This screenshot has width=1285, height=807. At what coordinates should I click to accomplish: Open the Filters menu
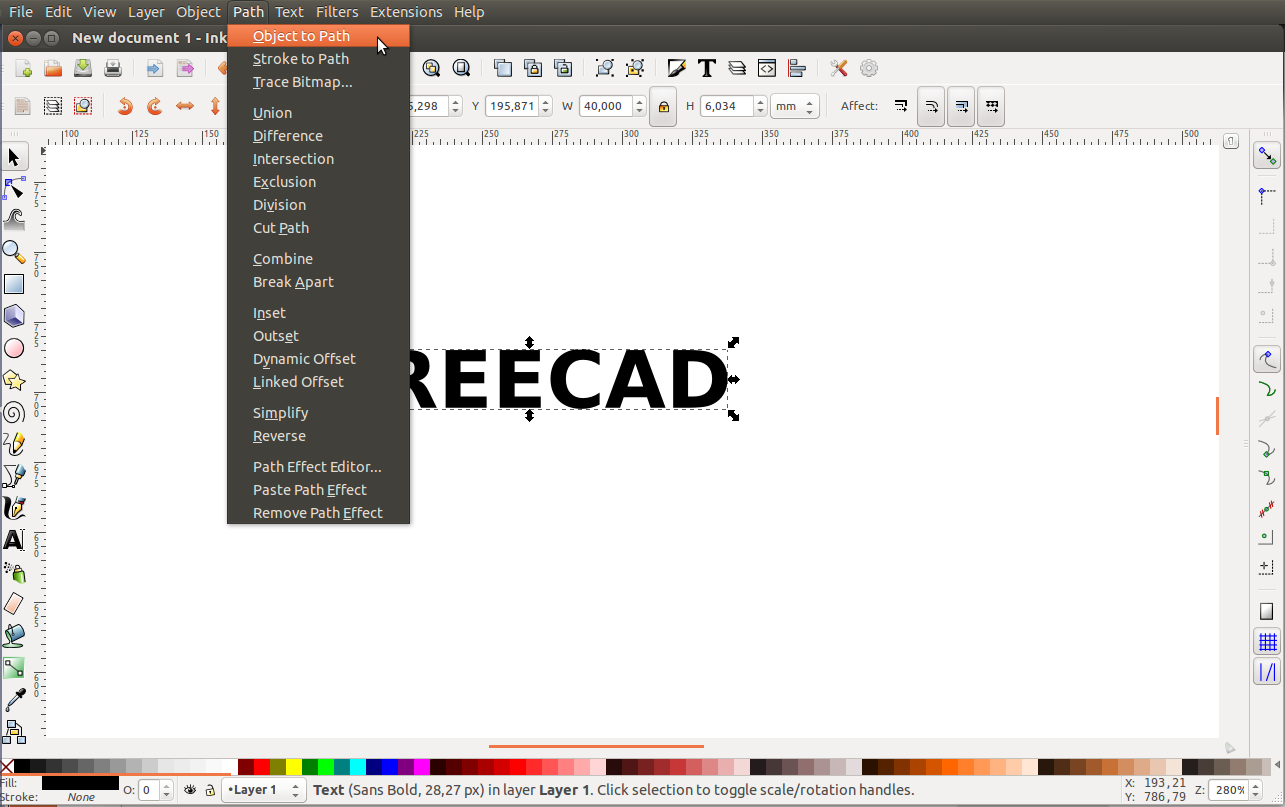pos(336,12)
